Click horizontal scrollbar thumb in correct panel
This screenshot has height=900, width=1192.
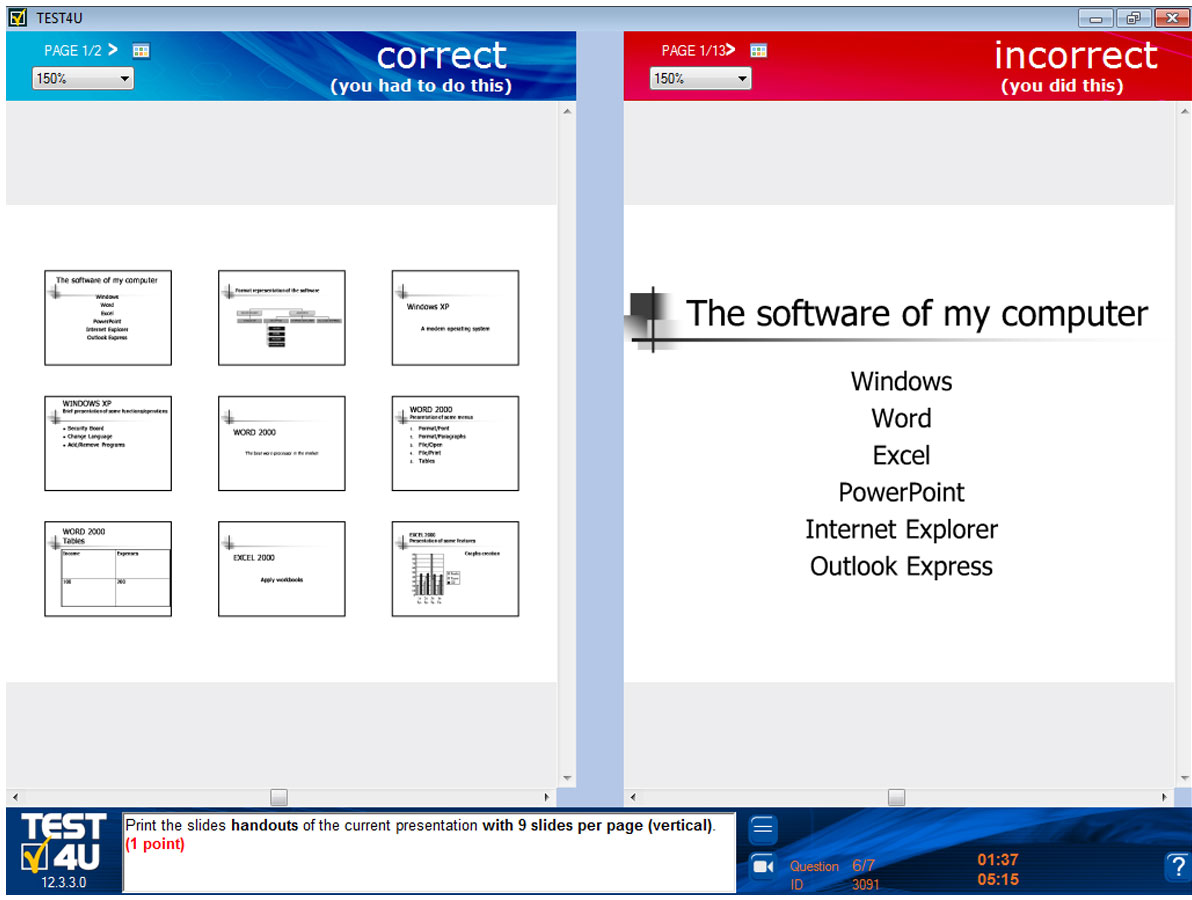point(279,797)
